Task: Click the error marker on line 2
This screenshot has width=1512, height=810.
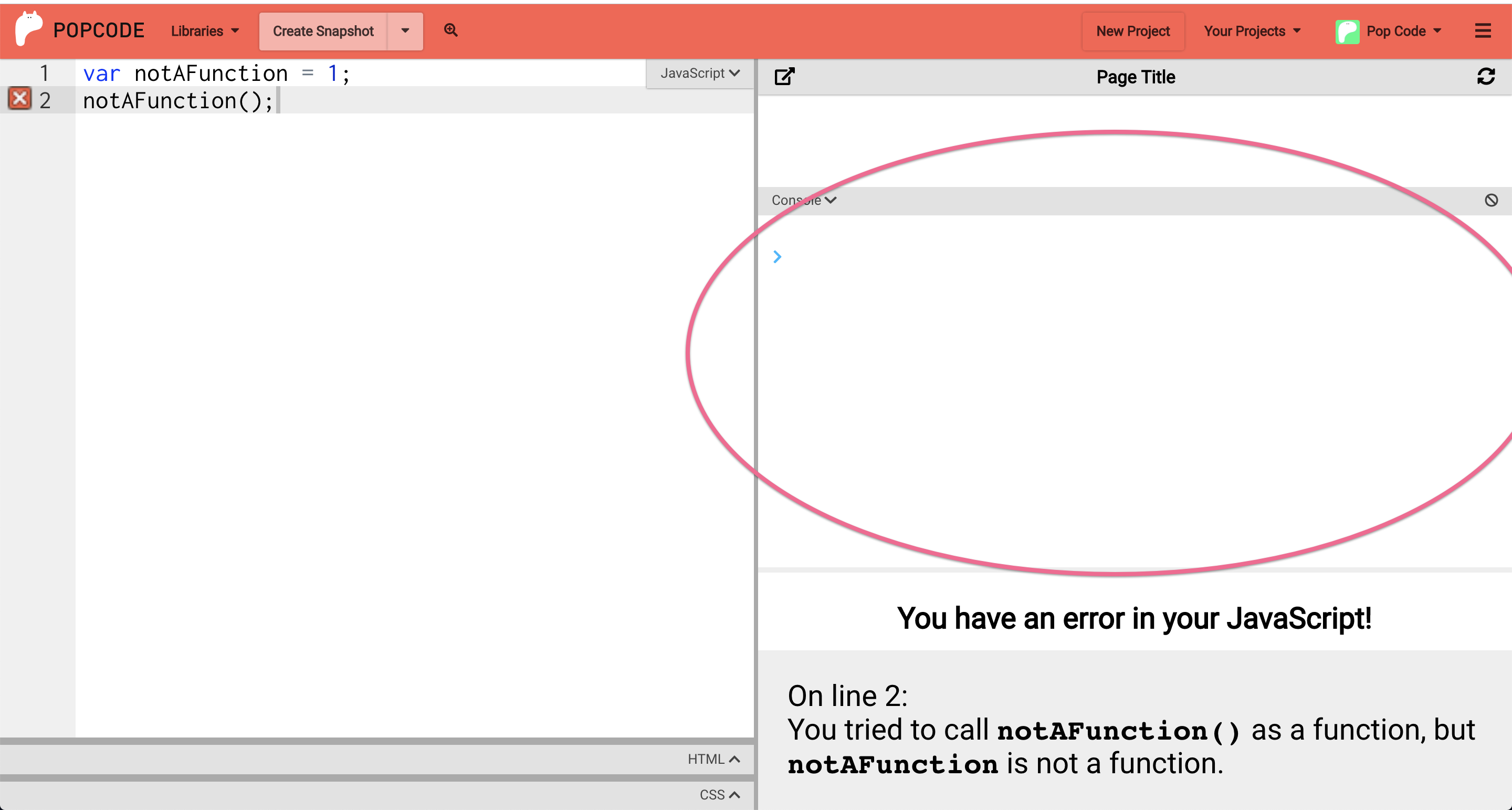Action: [x=19, y=99]
